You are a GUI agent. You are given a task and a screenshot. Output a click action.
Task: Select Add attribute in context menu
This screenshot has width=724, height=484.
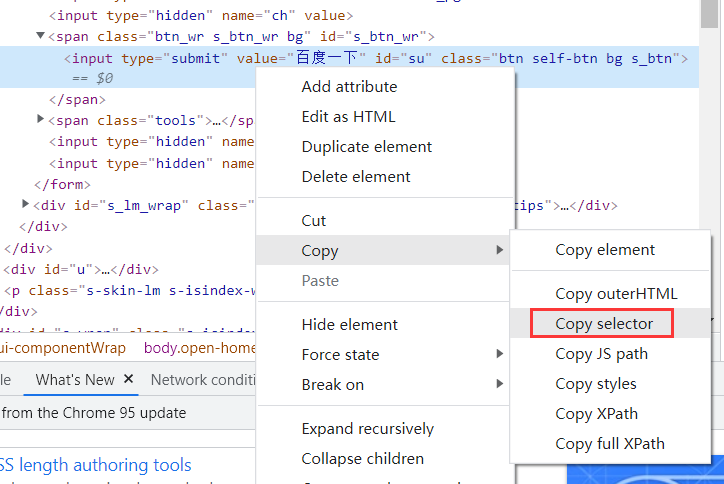349,87
